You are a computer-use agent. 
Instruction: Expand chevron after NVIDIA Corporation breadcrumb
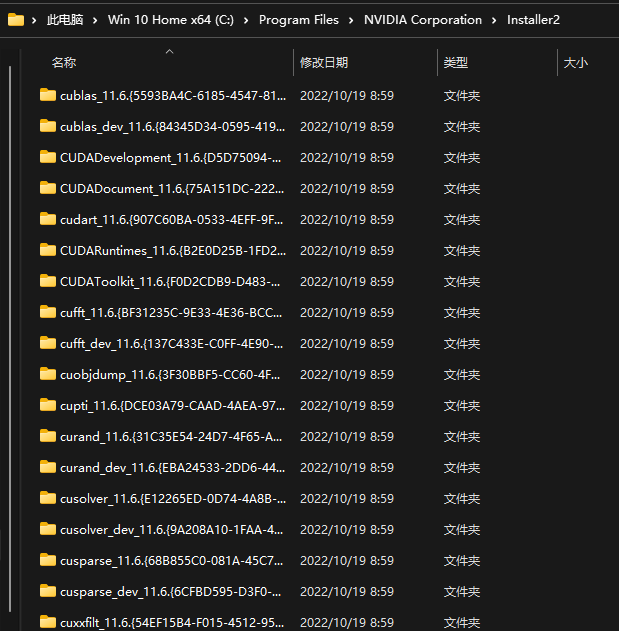494,20
